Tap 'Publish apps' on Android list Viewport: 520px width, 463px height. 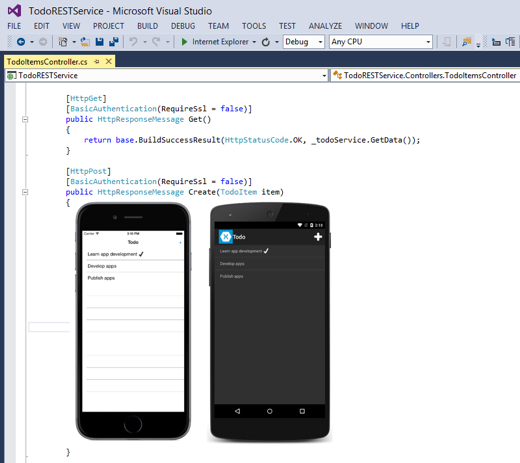point(231,276)
